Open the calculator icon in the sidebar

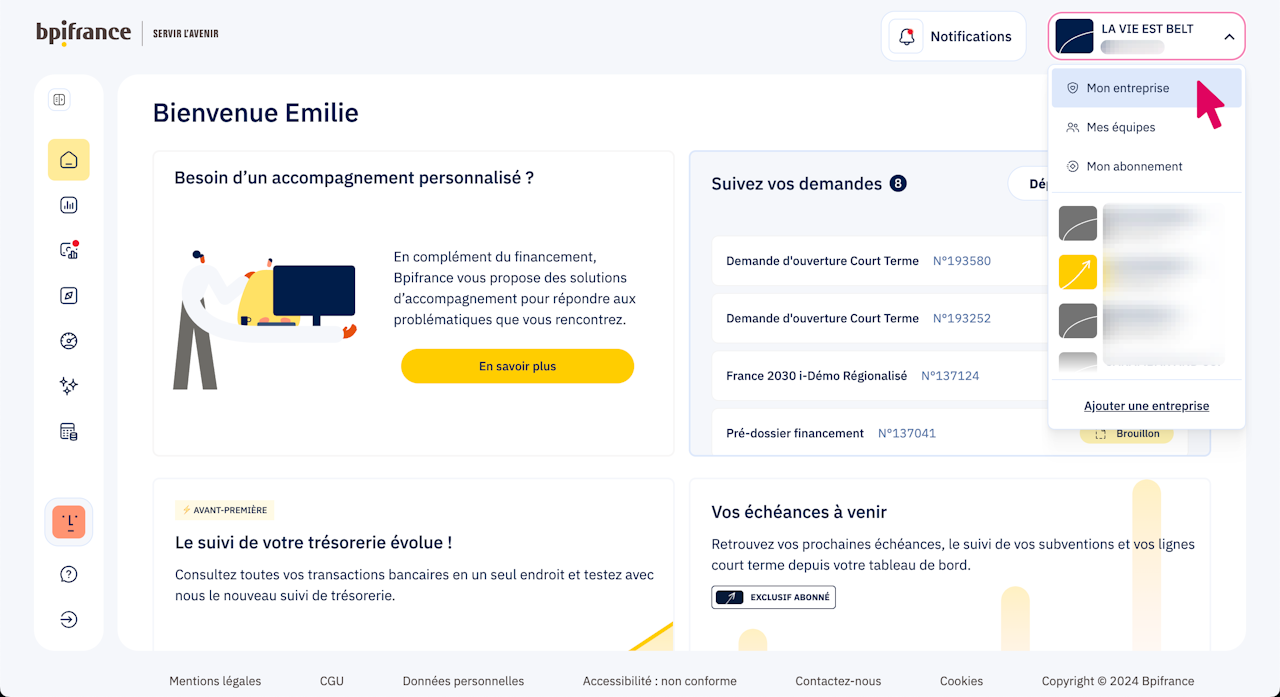click(x=69, y=432)
